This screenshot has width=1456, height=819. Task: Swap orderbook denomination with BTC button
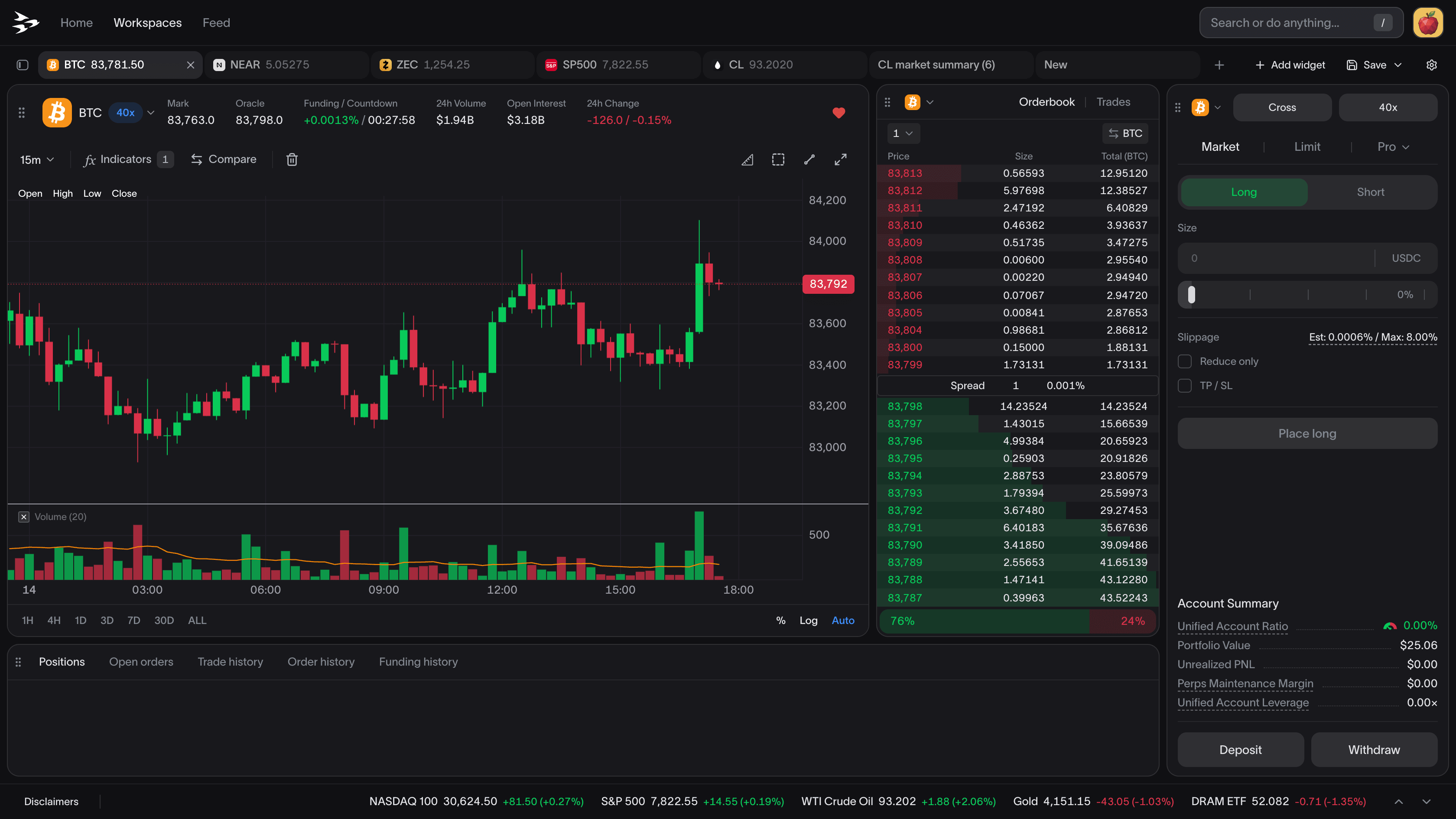coord(1125,133)
